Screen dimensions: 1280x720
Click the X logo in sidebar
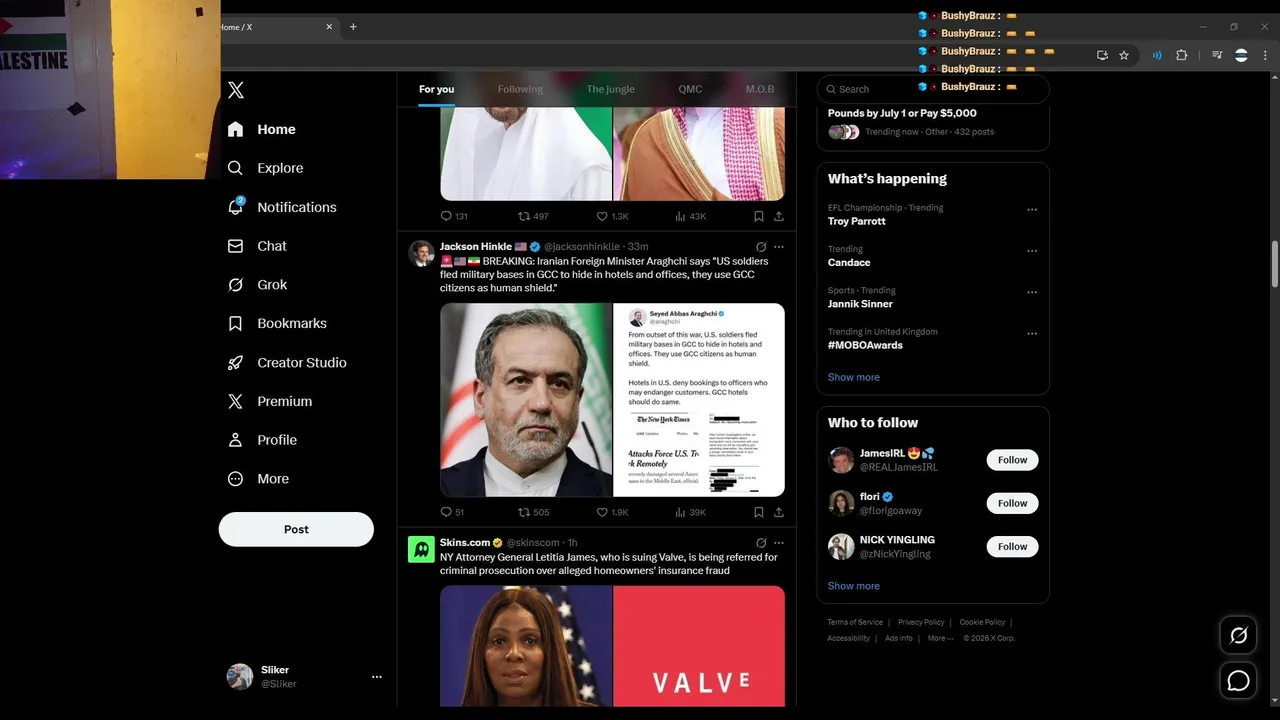236,90
